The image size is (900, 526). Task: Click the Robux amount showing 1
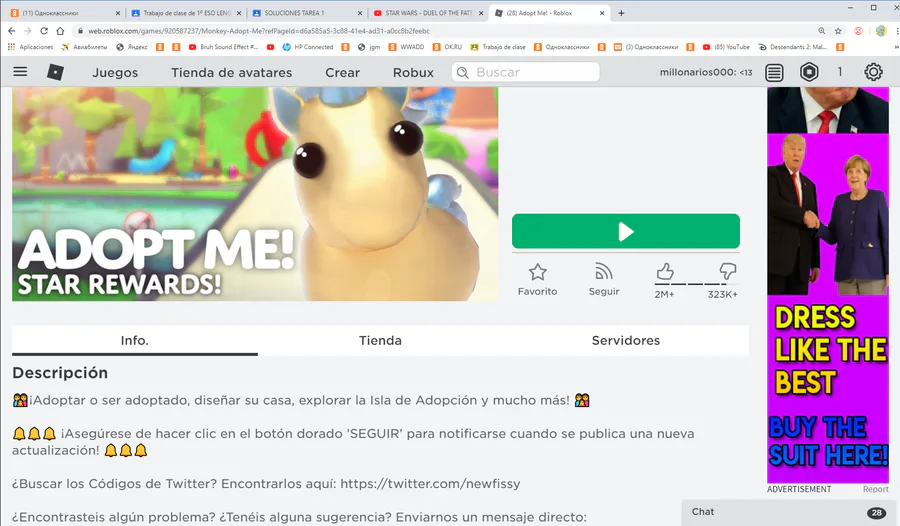(x=840, y=72)
